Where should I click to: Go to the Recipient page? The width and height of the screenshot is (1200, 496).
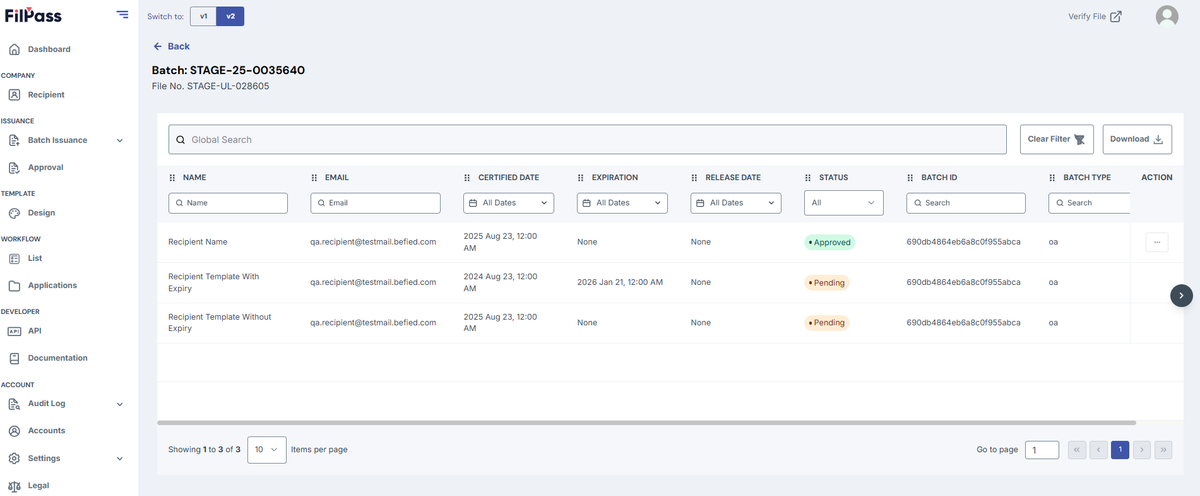point(46,95)
